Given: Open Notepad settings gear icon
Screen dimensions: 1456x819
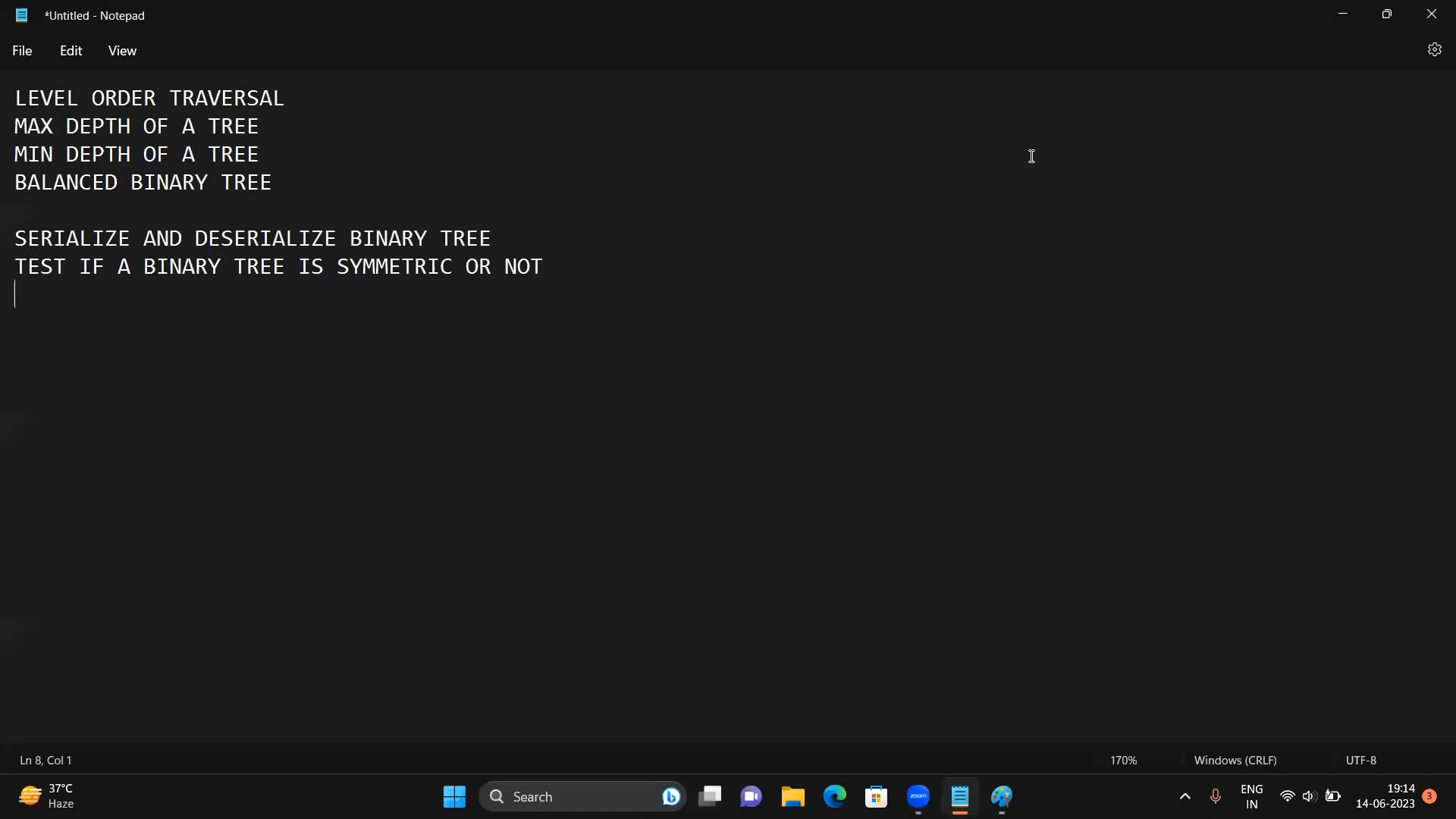Looking at the screenshot, I should (x=1434, y=50).
